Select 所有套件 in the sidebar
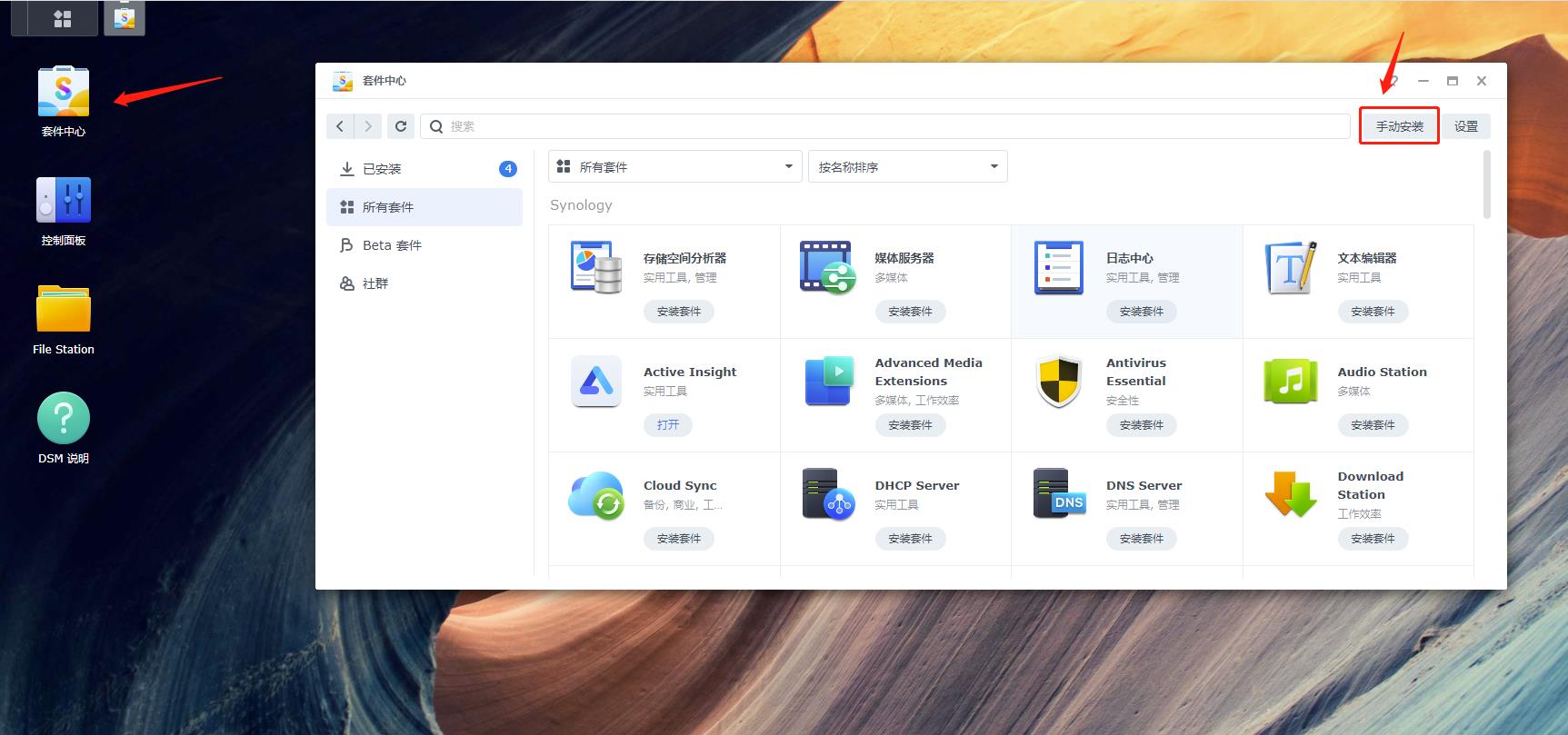 (x=424, y=207)
